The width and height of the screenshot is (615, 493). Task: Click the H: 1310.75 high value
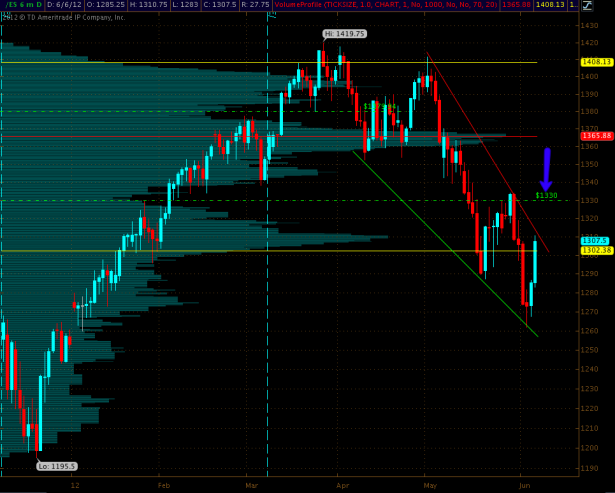(x=146, y=5)
